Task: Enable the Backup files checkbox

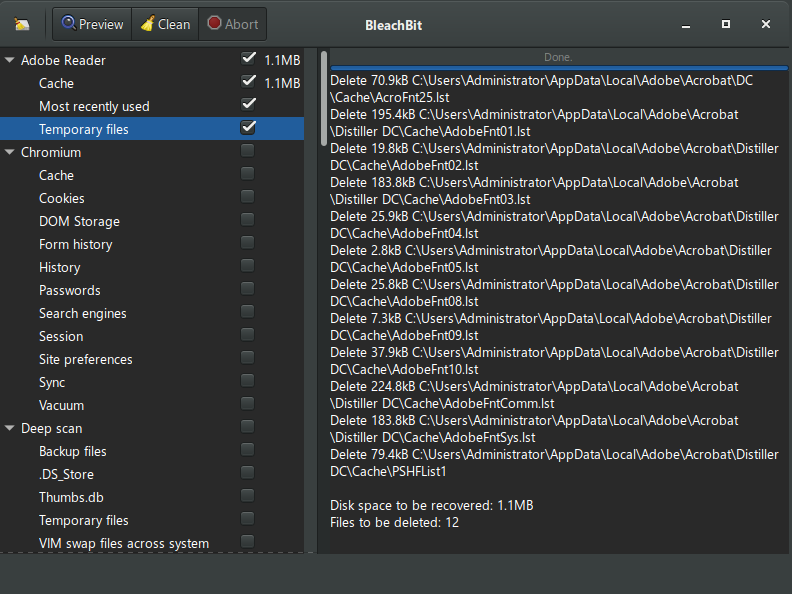Action: (x=248, y=450)
